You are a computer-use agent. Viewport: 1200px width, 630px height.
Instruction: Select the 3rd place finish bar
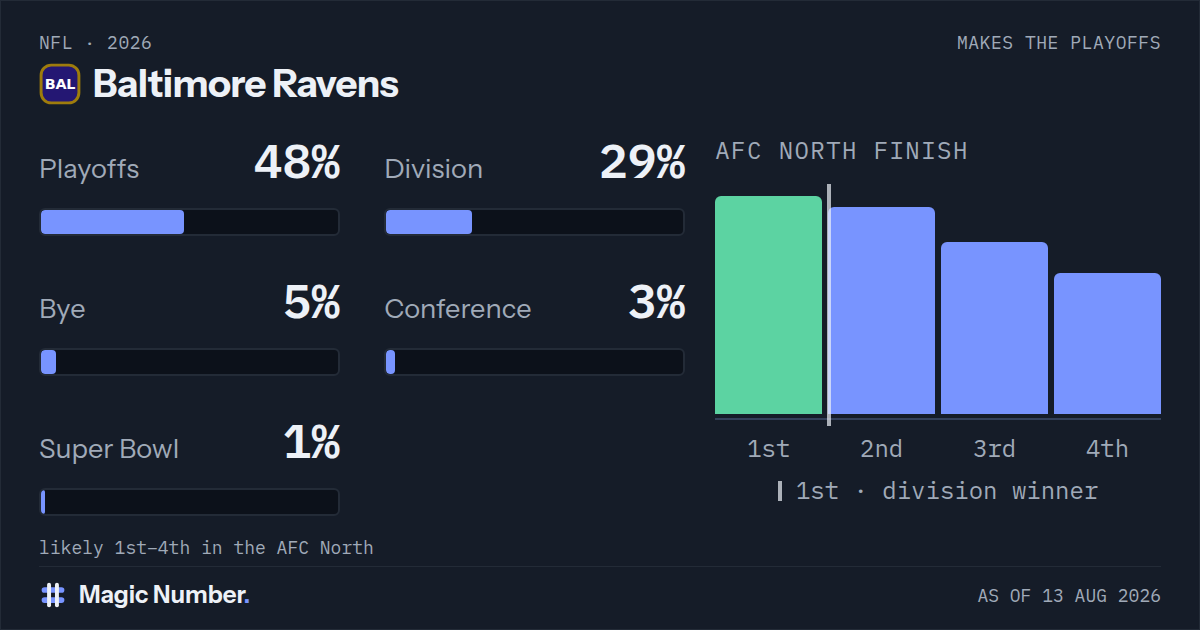994,328
